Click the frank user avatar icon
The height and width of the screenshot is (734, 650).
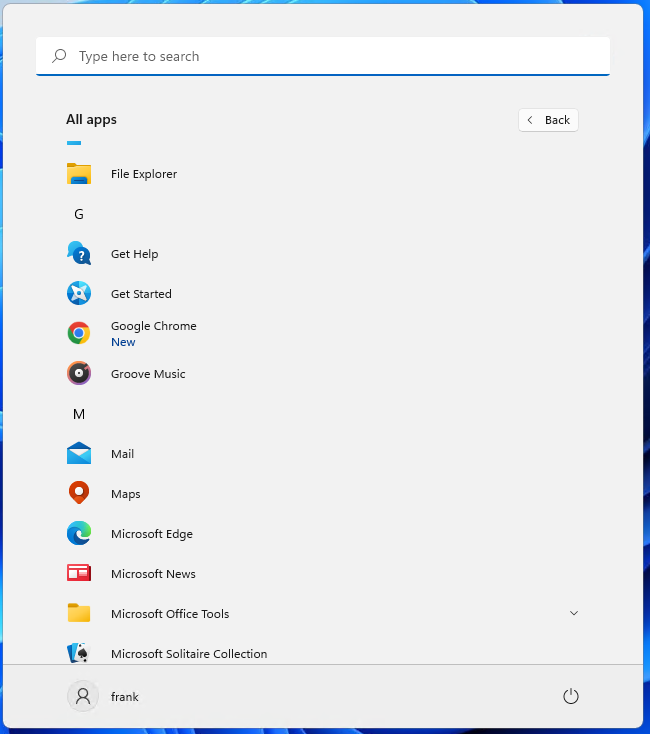click(x=83, y=696)
